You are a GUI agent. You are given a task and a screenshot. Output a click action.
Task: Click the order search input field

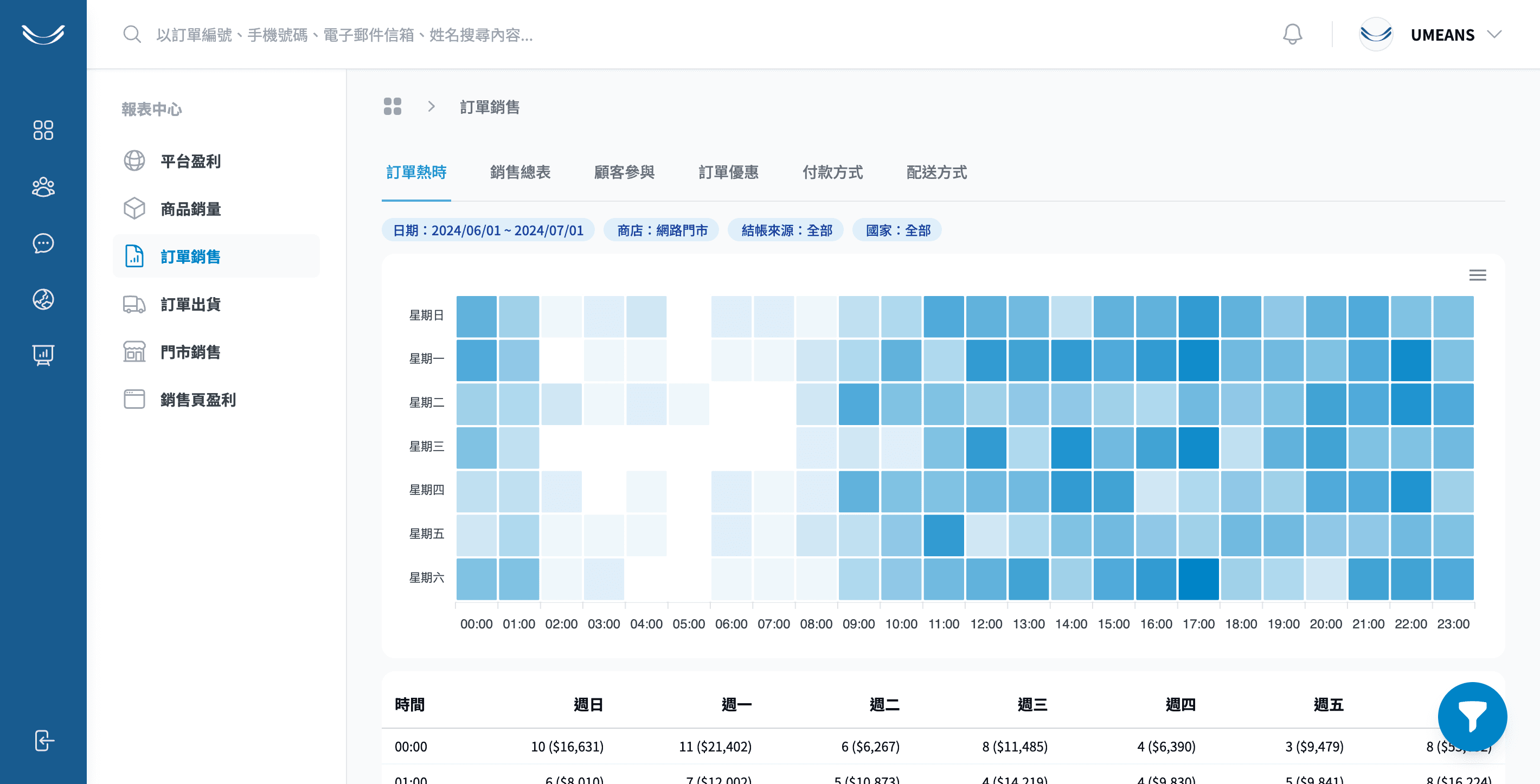(344, 35)
